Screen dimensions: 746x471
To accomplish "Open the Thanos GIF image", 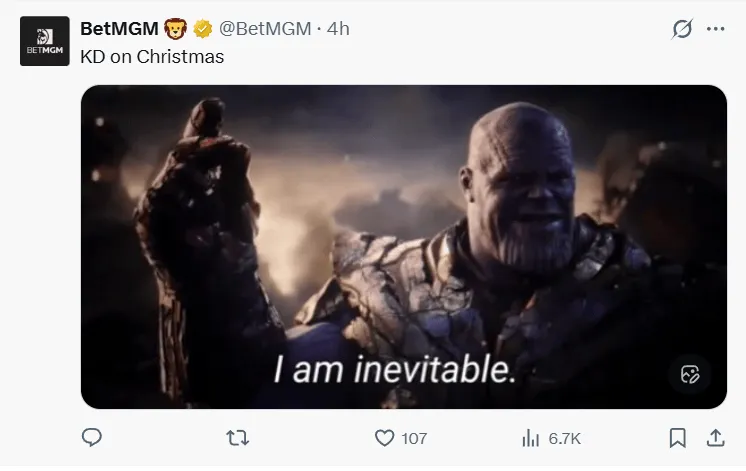I will pos(403,230).
